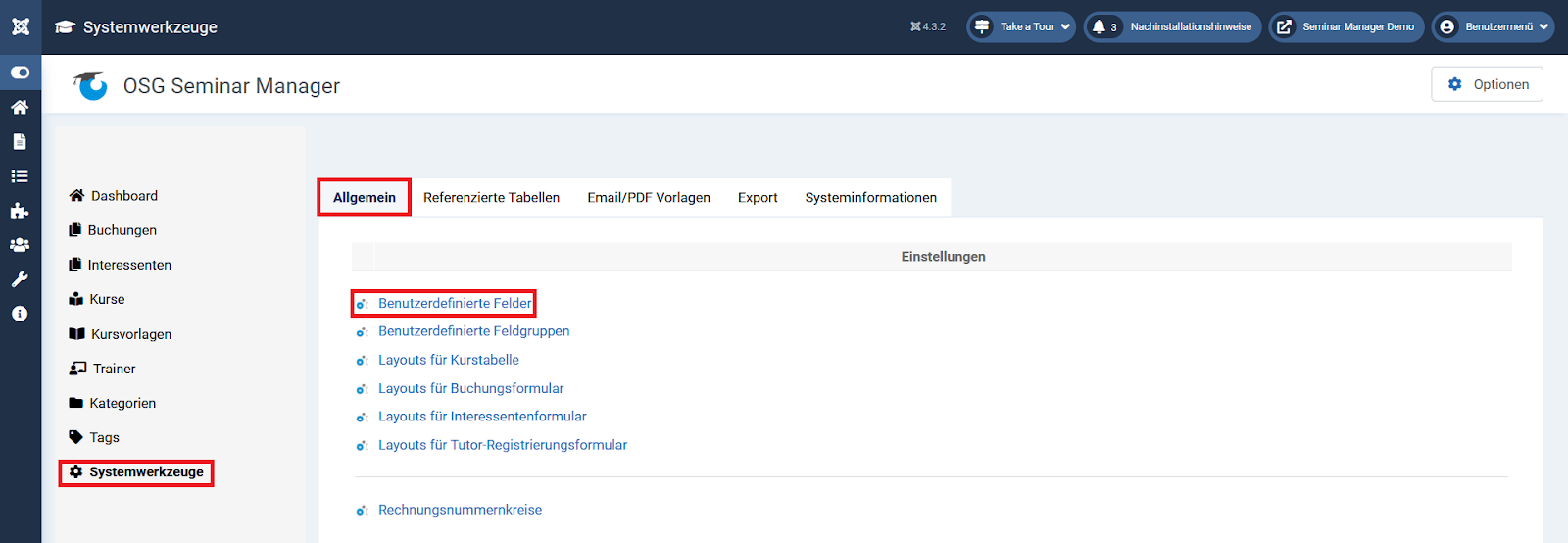Open Layouts für Interessentenformular link
The image size is (1568, 543).
482,417
